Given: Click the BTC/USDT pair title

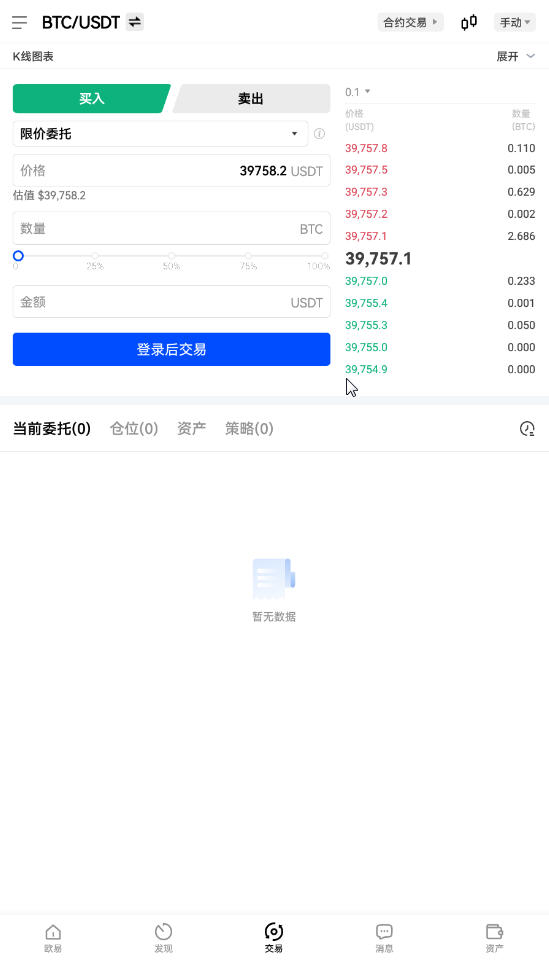Looking at the screenshot, I should (x=81, y=23).
